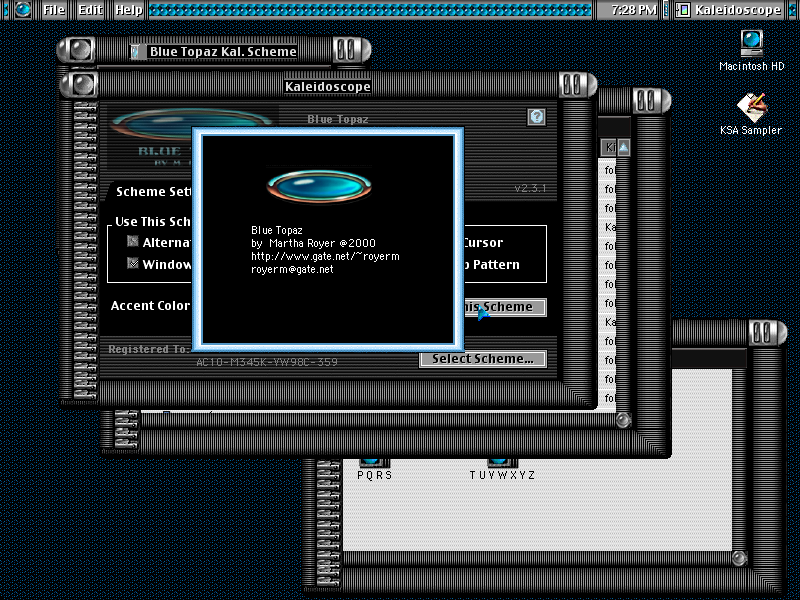Click the 'v2.3.1' version text
800x600 pixels.
click(x=530, y=188)
